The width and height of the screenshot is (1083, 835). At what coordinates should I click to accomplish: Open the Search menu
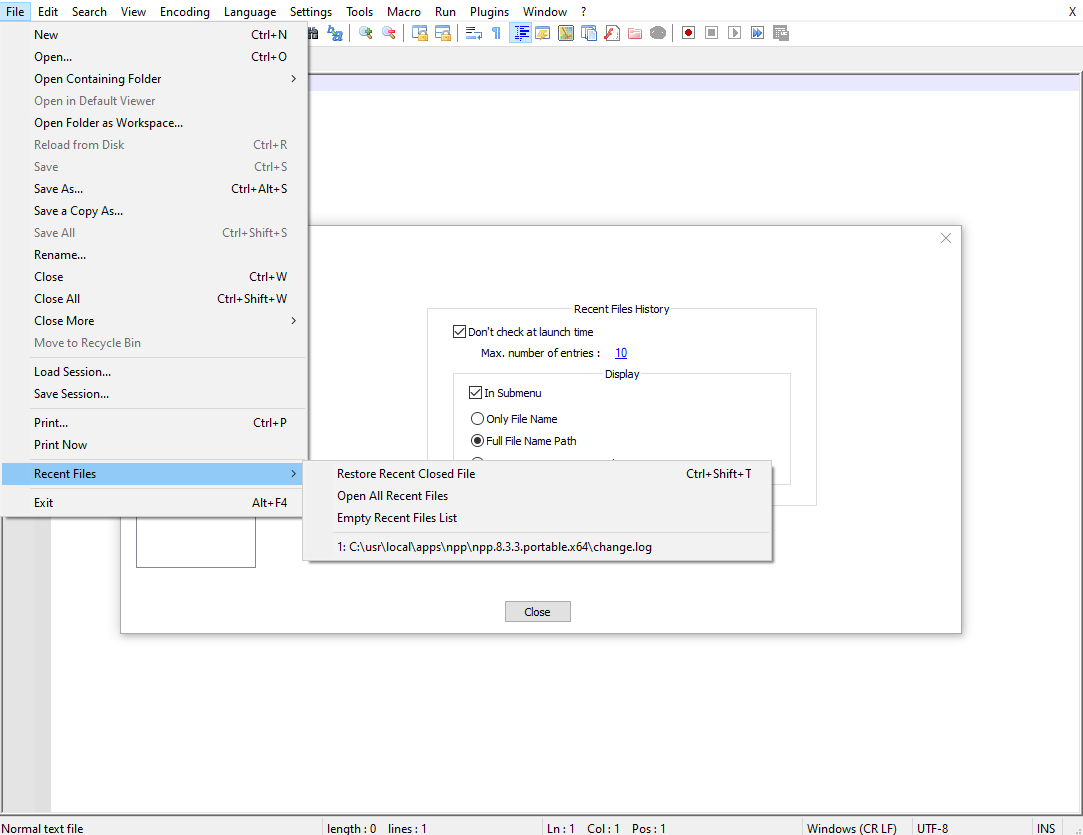(x=89, y=12)
